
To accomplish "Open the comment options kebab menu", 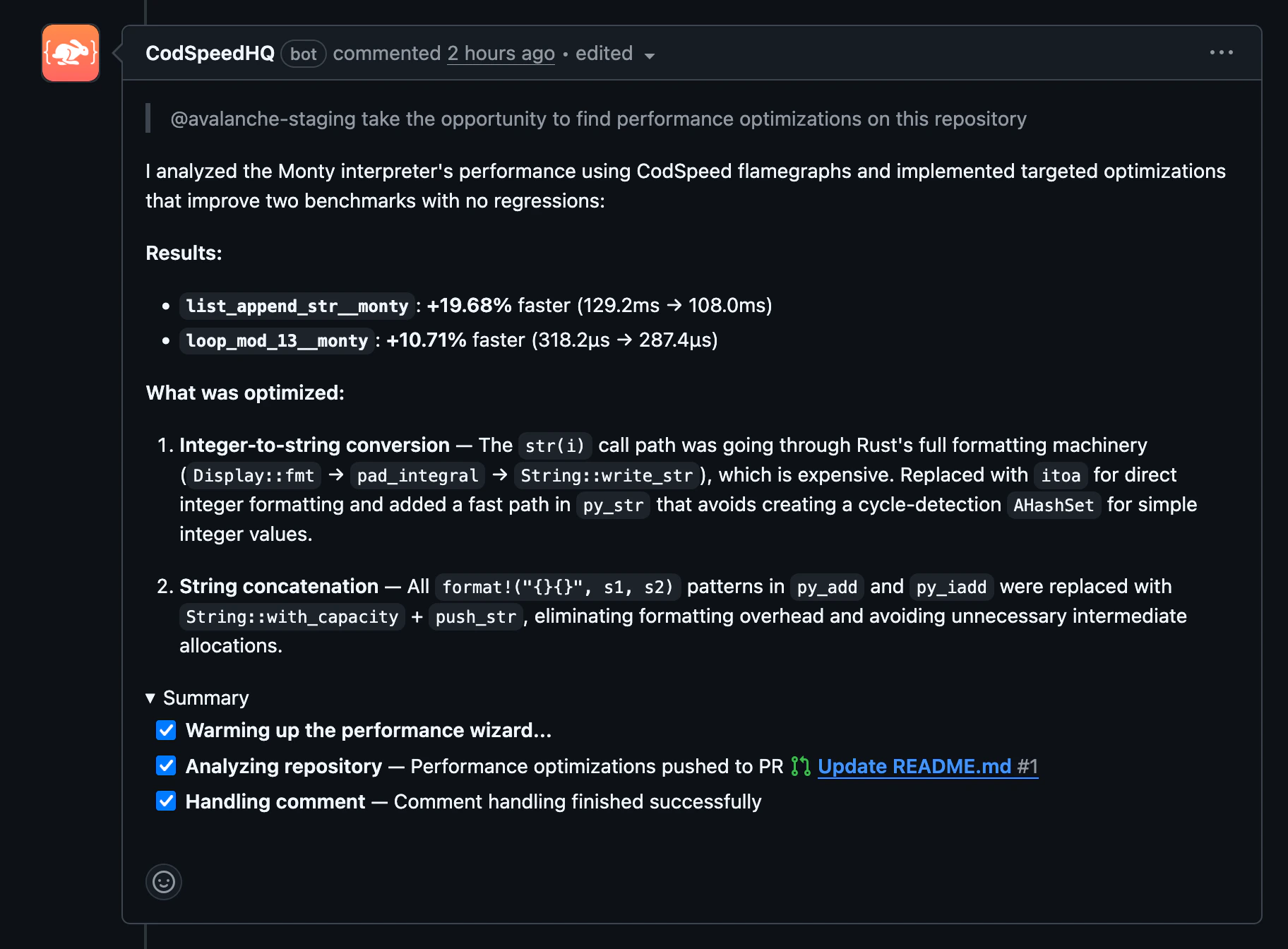I will 1222,52.
